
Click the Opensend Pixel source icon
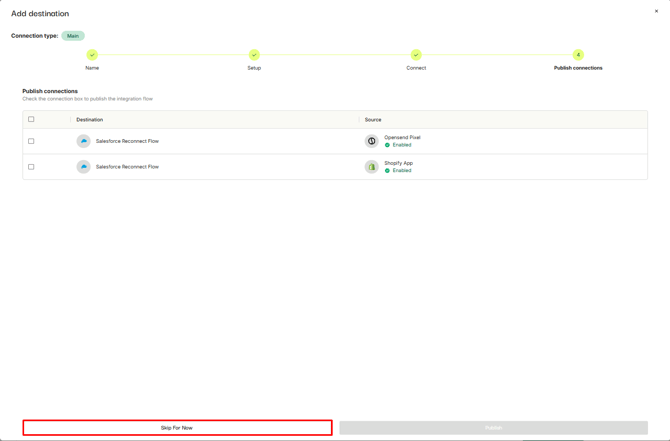pyautogui.click(x=372, y=141)
